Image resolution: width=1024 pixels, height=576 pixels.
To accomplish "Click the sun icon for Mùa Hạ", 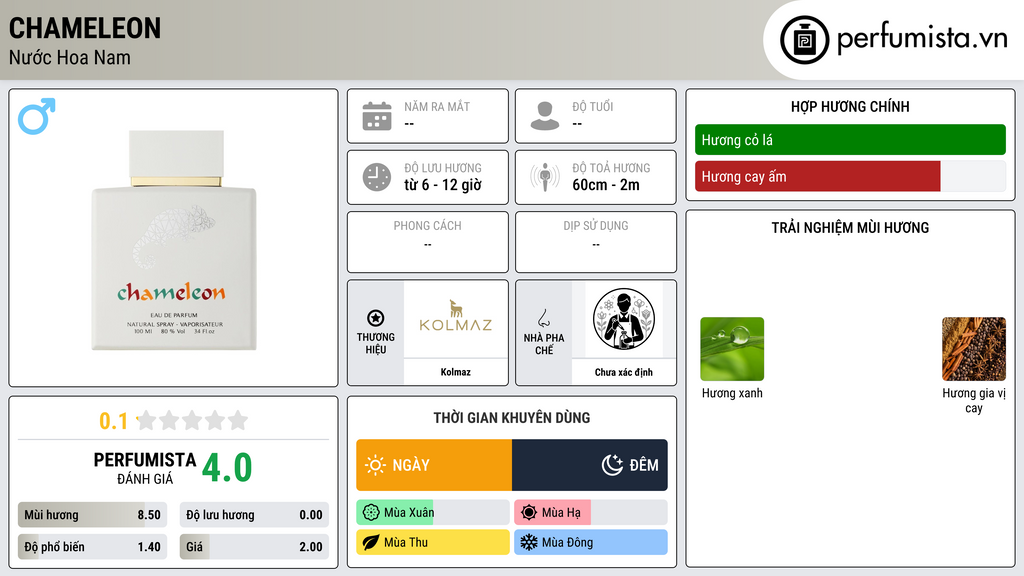I will [x=529, y=513].
